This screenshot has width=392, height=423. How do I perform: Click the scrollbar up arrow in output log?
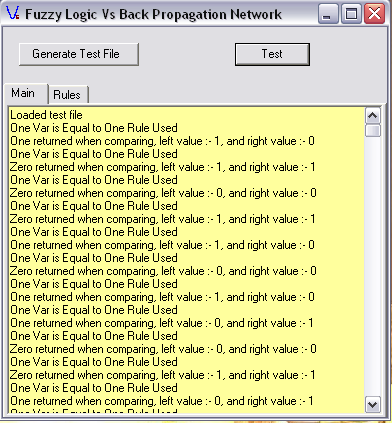372,116
